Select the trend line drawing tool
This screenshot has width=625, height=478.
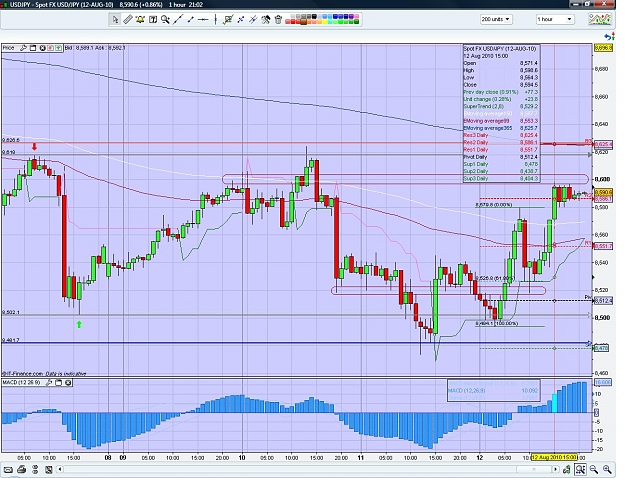[x=178, y=19]
